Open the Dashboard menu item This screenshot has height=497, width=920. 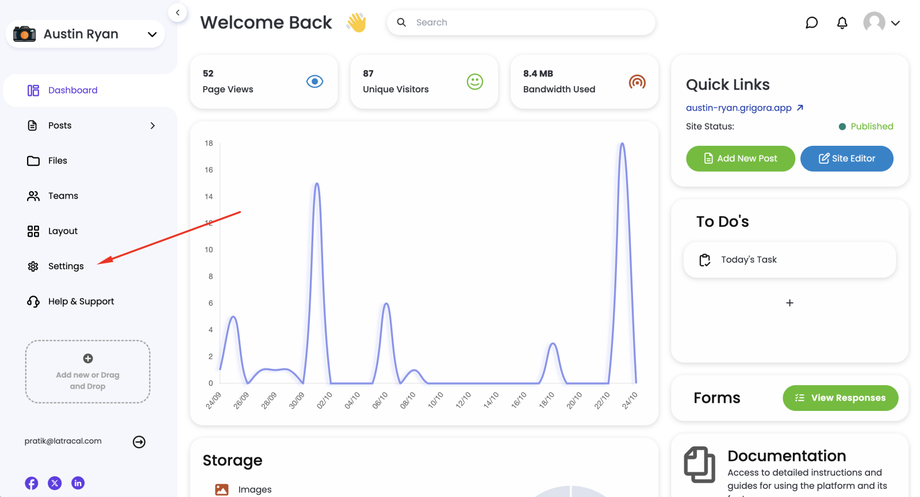click(x=90, y=90)
